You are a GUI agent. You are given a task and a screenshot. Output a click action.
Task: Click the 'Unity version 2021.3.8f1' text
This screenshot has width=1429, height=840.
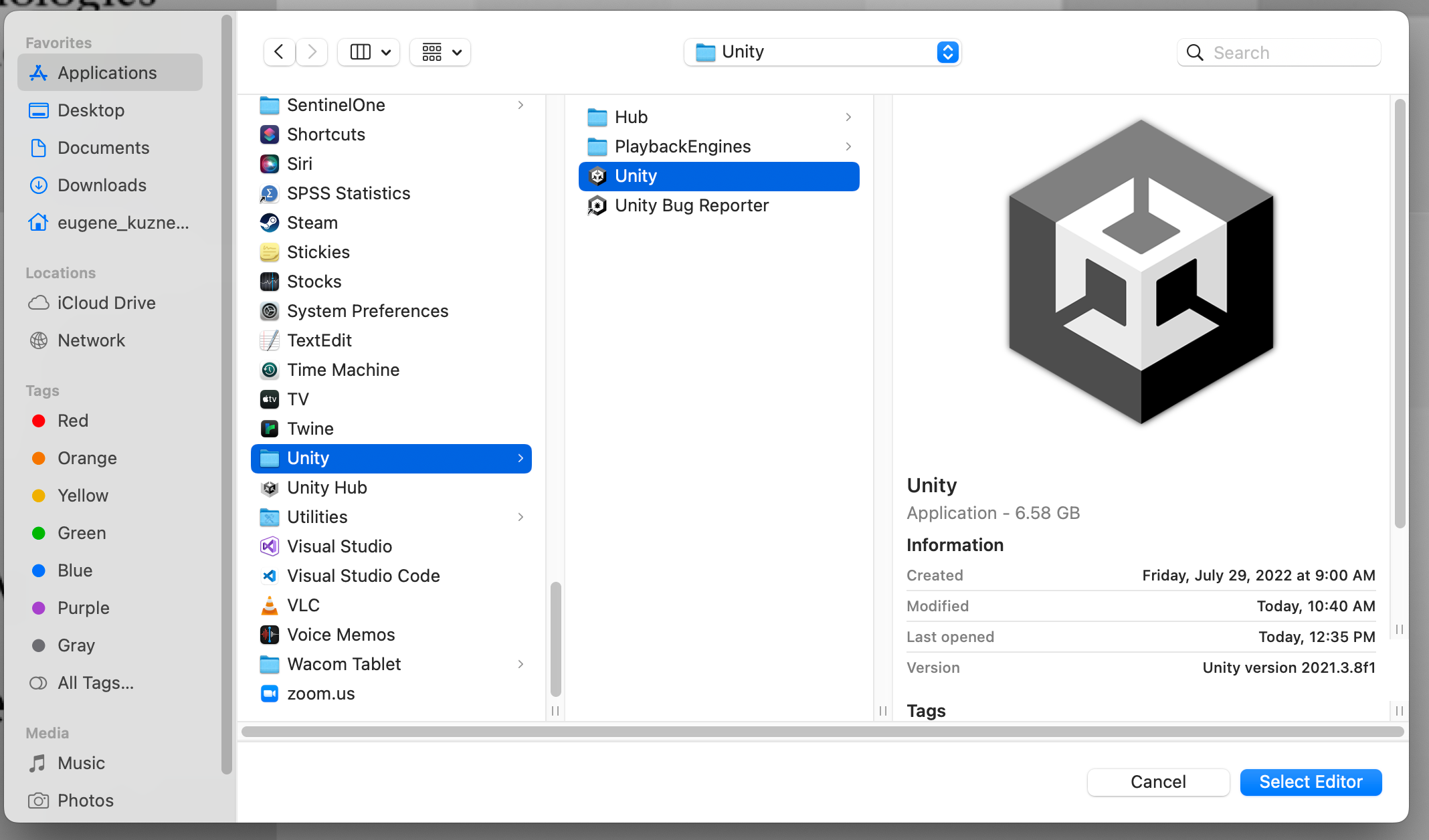coord(1289,667)
